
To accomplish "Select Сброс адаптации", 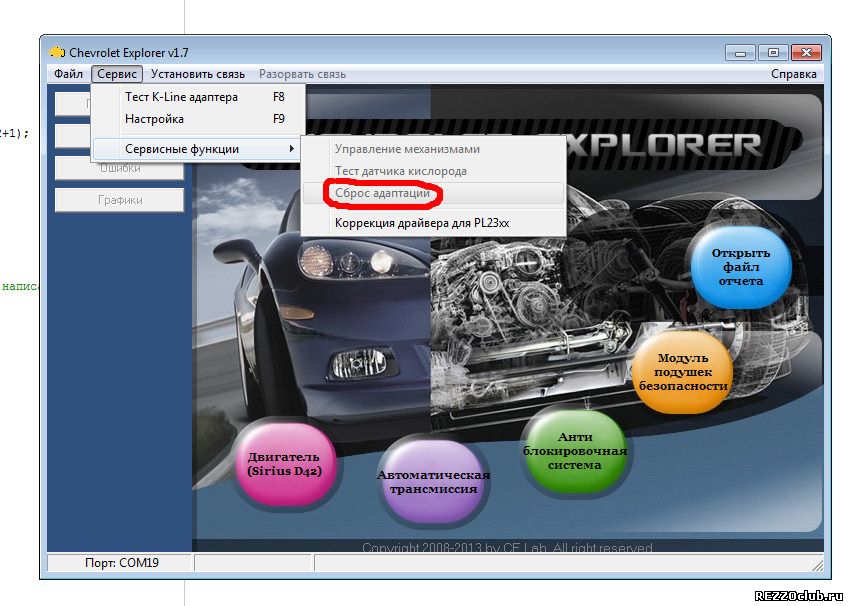I will pos(434,193).
